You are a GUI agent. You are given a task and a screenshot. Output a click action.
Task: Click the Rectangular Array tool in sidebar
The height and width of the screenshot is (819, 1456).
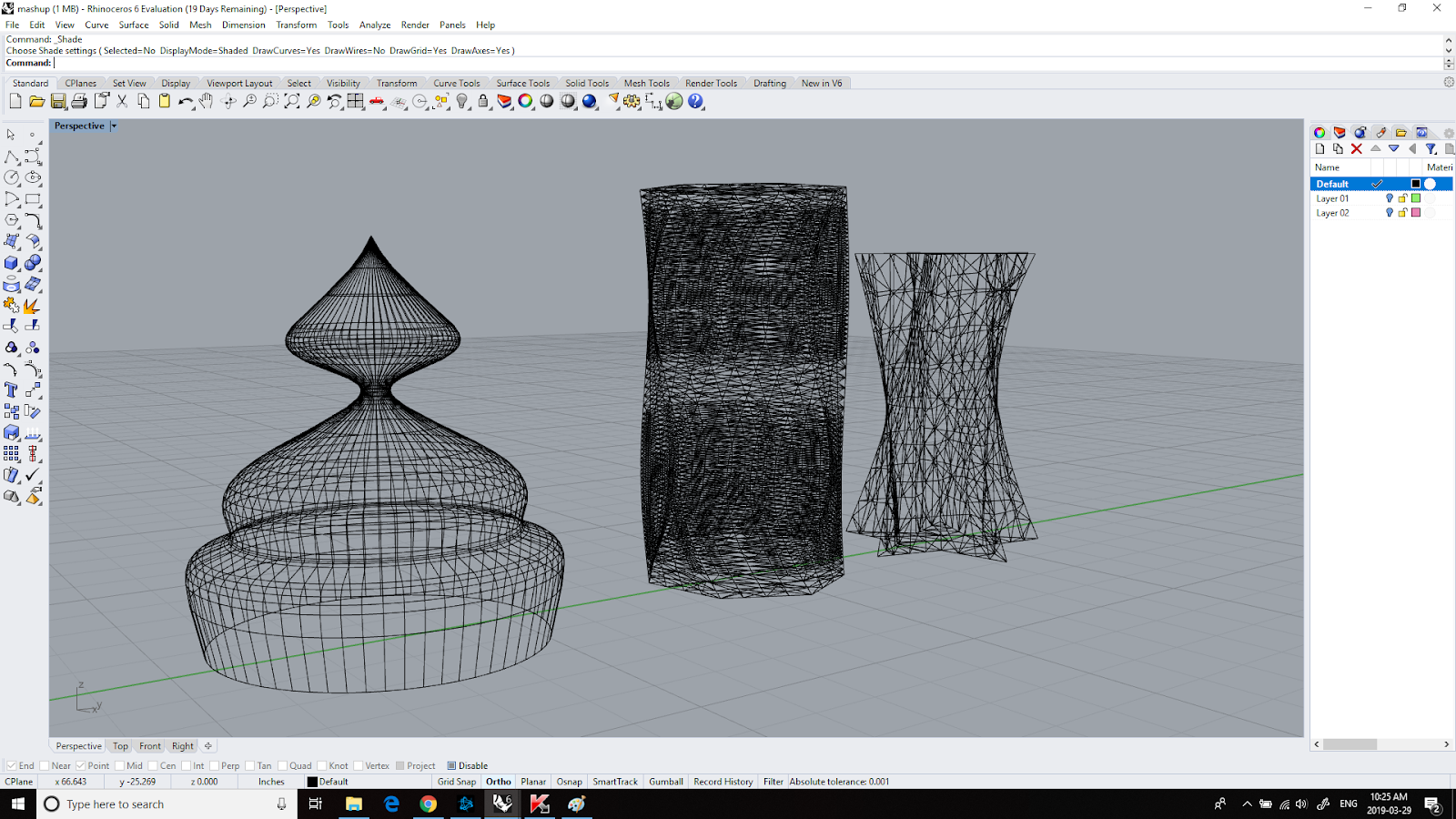(12, 453)
